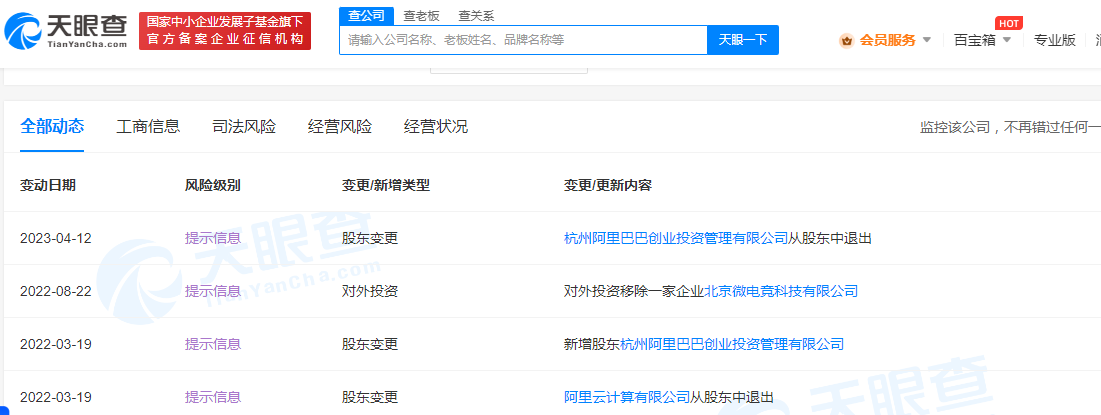The width and height of the screenshot is (1101, 415).
Task: Switch to the 经营状况 tab
Action: [x=436, y=127]
